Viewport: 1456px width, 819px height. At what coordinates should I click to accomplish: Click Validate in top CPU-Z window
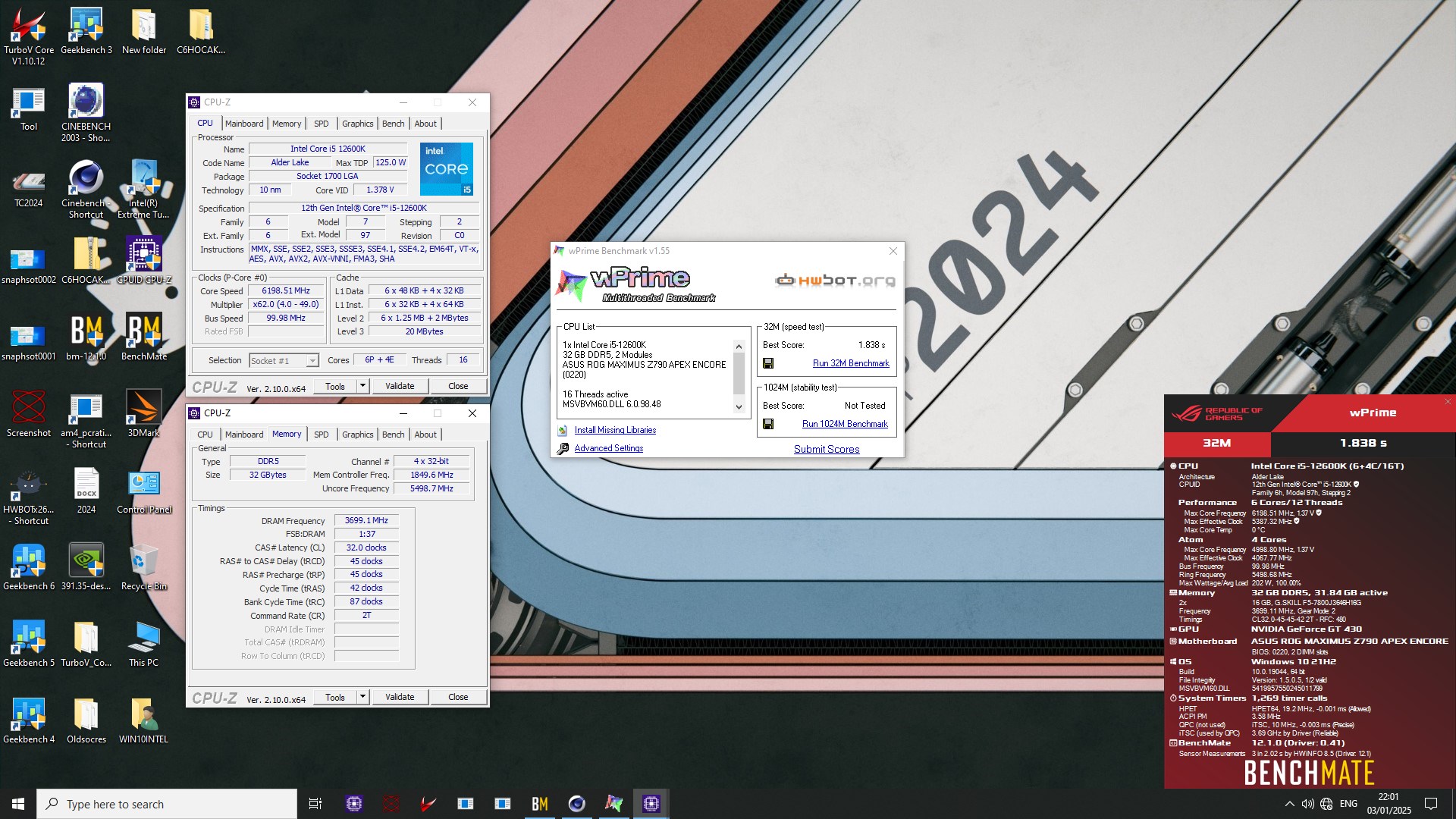(400, 386)
